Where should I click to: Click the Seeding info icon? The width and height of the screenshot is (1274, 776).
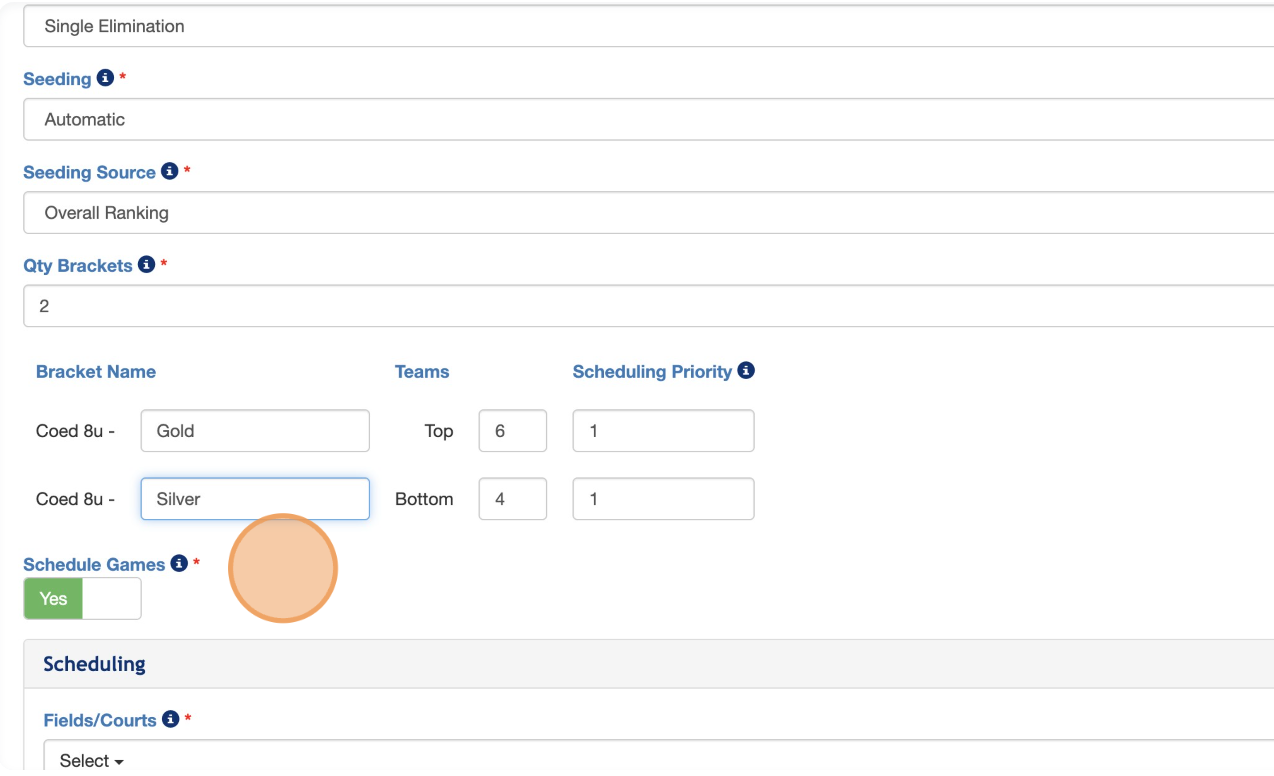(105, 79)
